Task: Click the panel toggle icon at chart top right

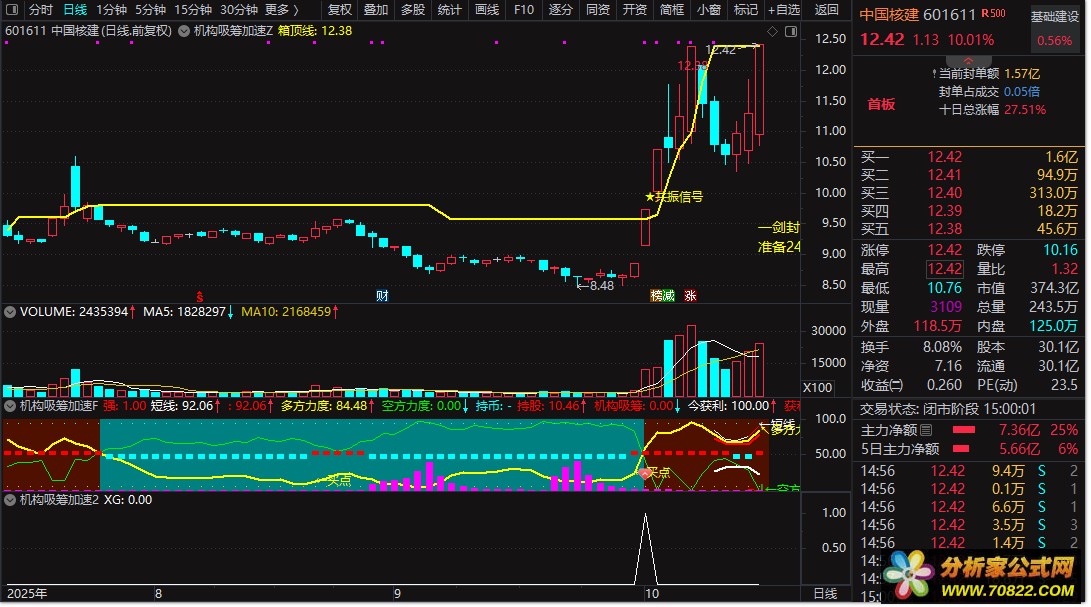Action: (x=791, y=31)
